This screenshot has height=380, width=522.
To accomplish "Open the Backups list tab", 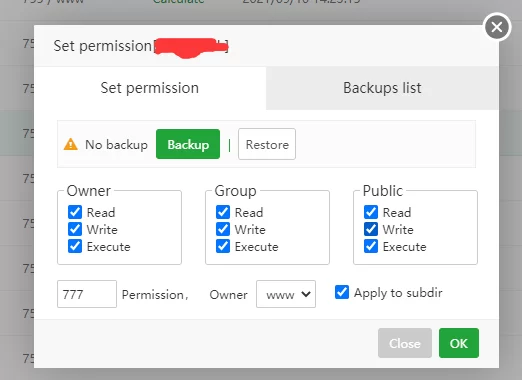I will coord(382,88).
